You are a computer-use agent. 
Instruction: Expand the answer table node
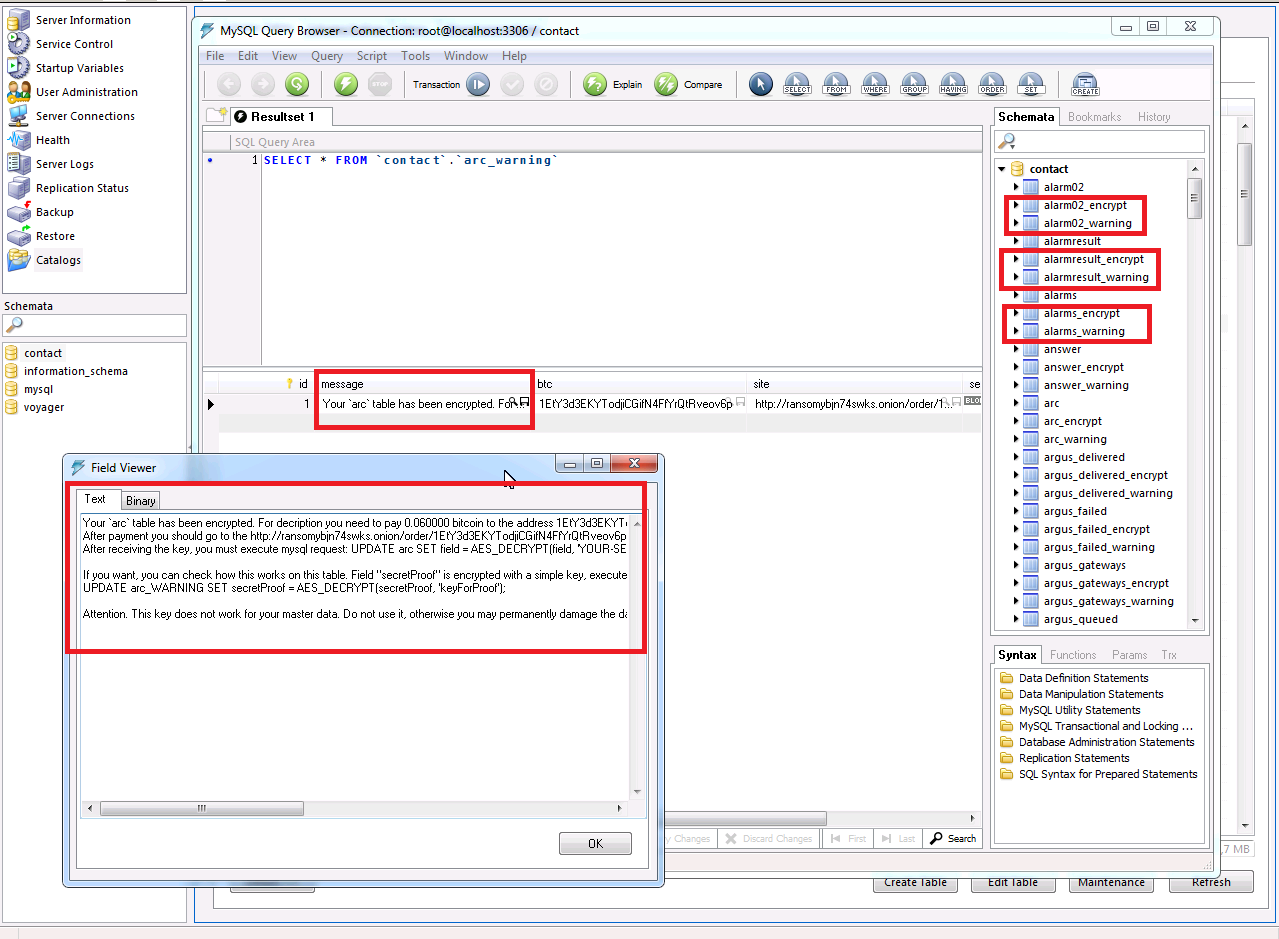(1016, 349)
